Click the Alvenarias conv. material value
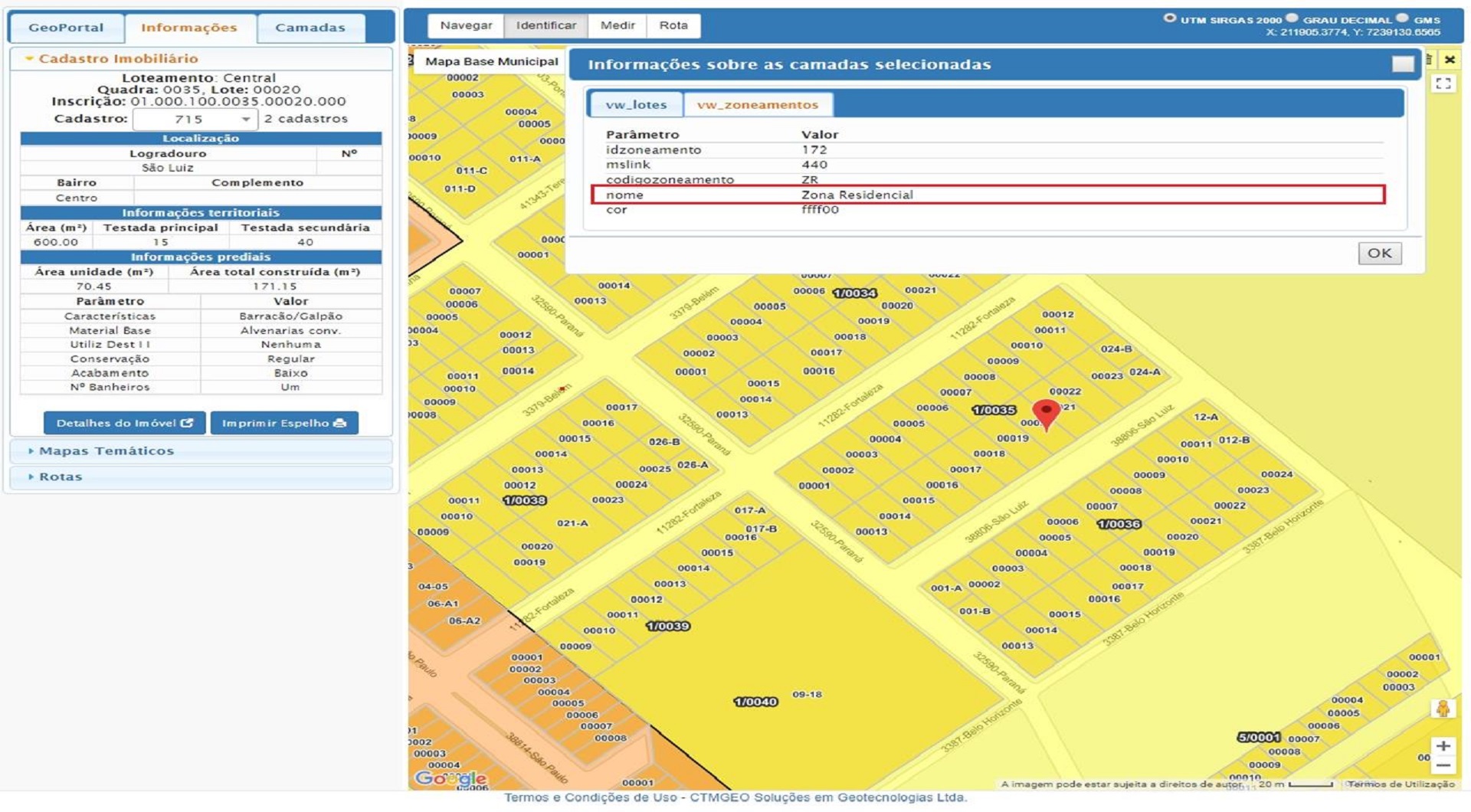The width and height of the screenshot is (1471, 812). (x=291, y=331)
